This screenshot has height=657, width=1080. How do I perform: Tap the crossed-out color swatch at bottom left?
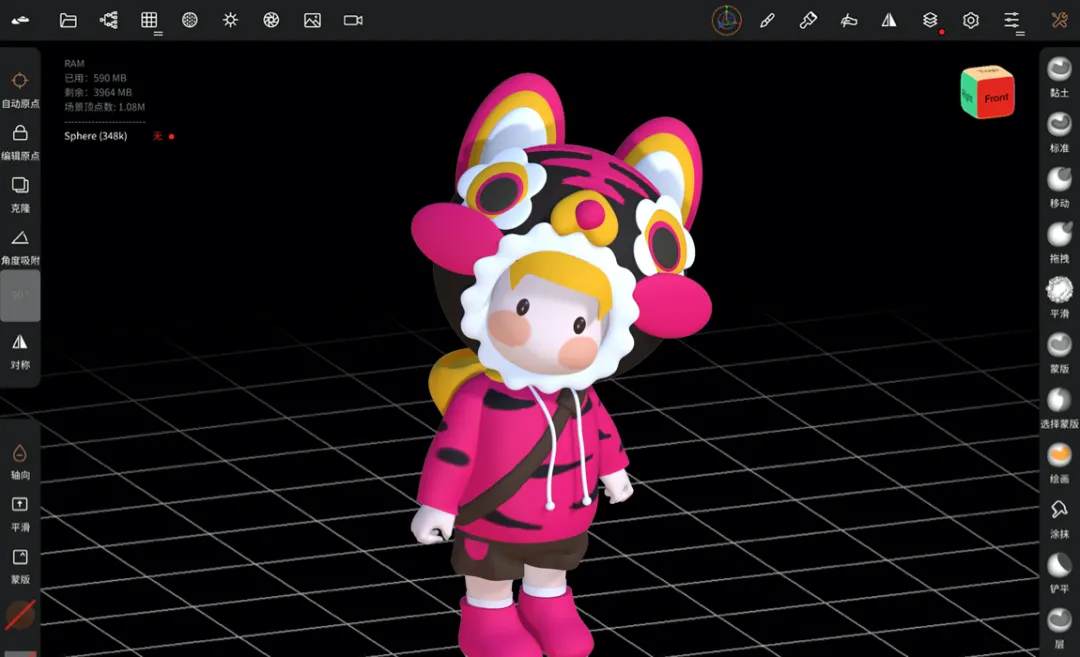[20, 615]
